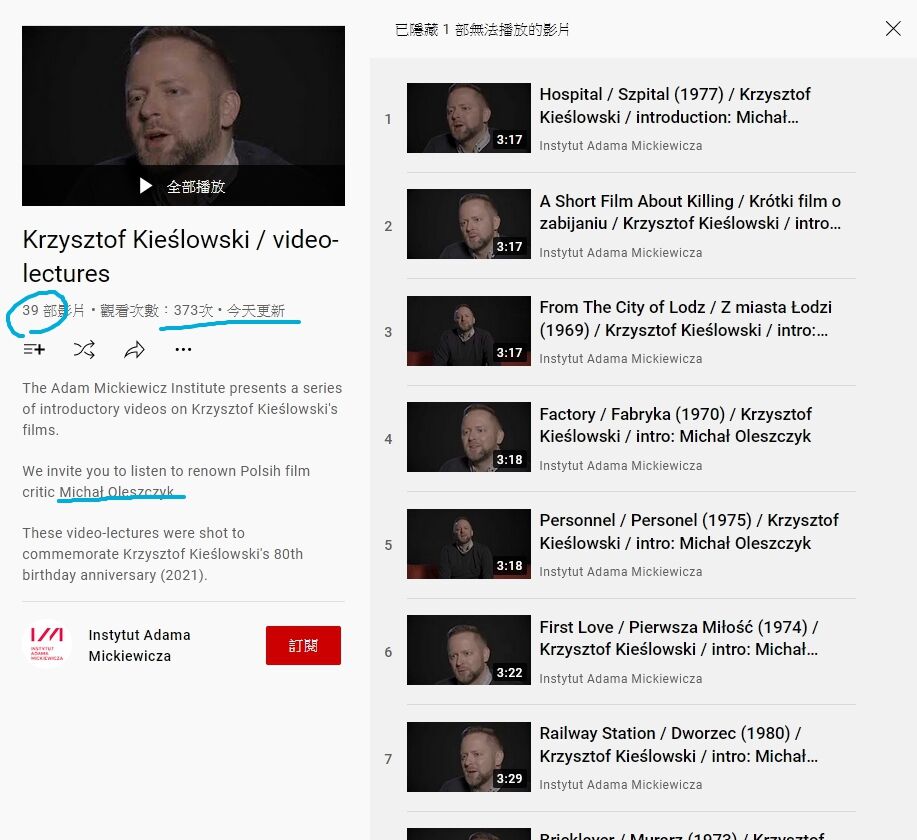
Task: Click channel name under Hospital video
Action: 620,146
